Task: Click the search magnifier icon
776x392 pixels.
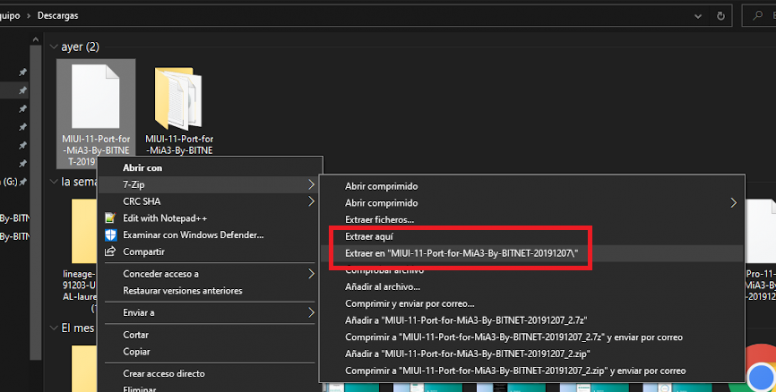Action: [x=757, y=16]
